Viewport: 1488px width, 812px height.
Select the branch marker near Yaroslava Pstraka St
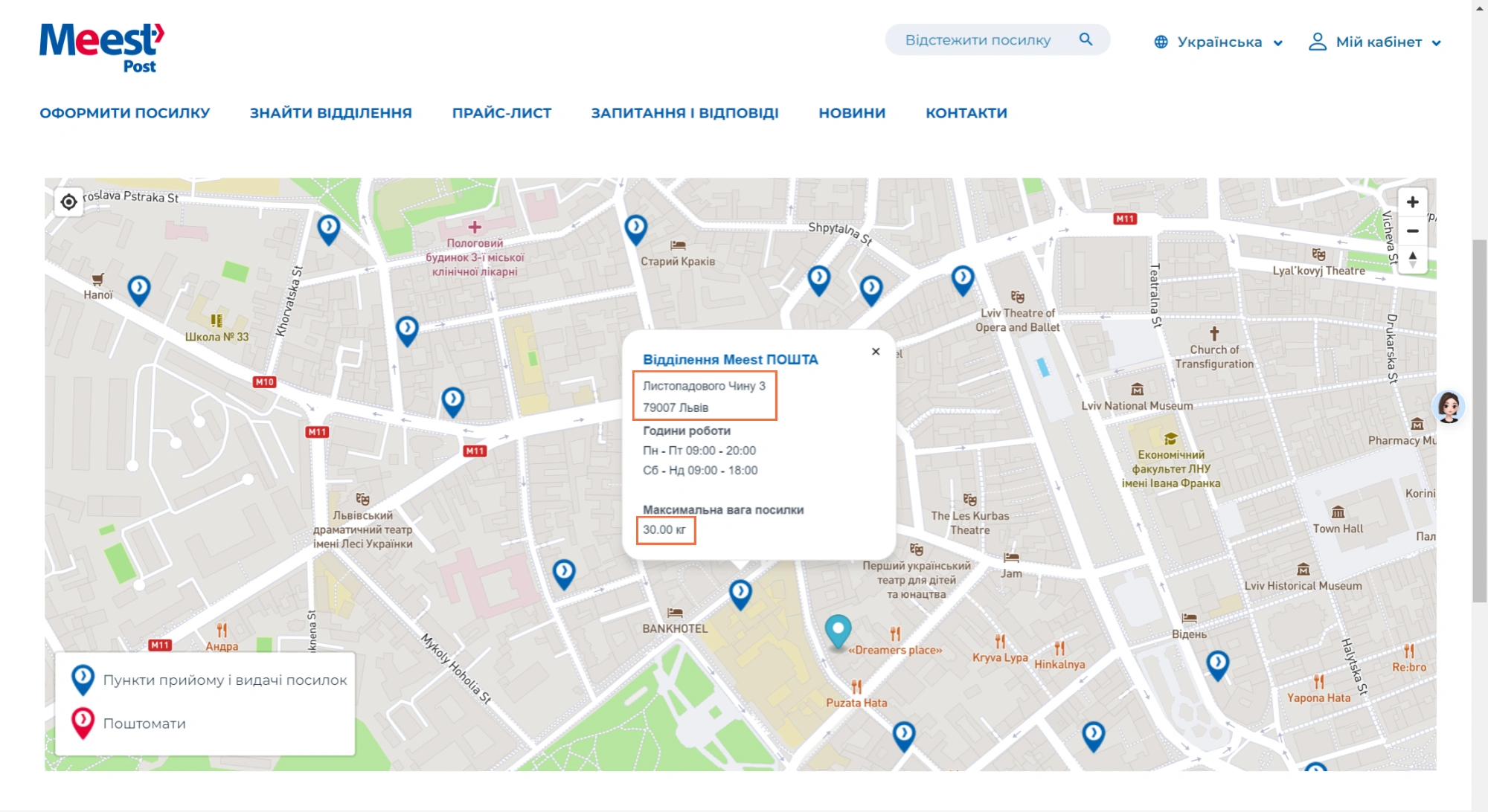coord(329,230)
